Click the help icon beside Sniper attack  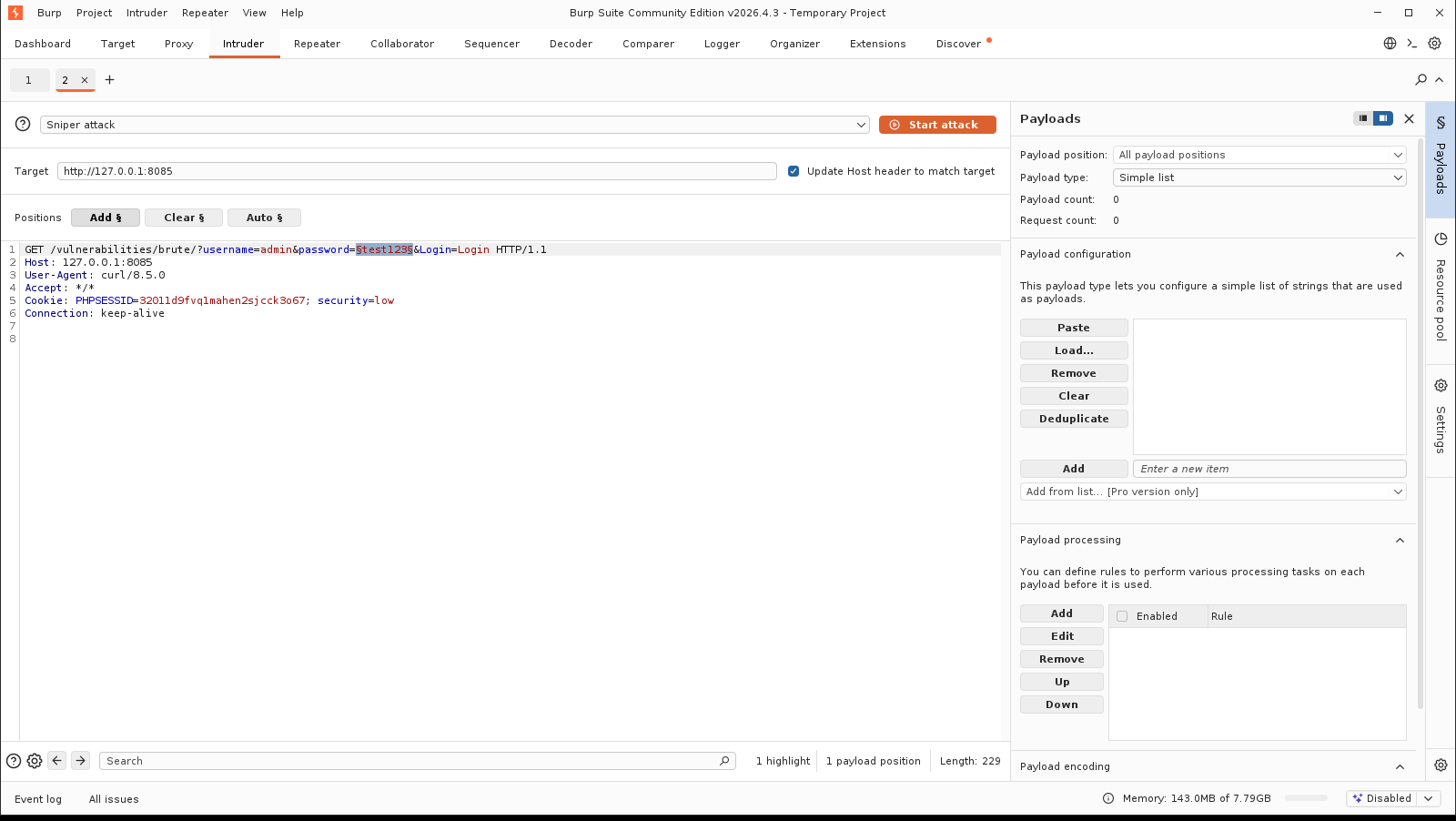point(23,124)
